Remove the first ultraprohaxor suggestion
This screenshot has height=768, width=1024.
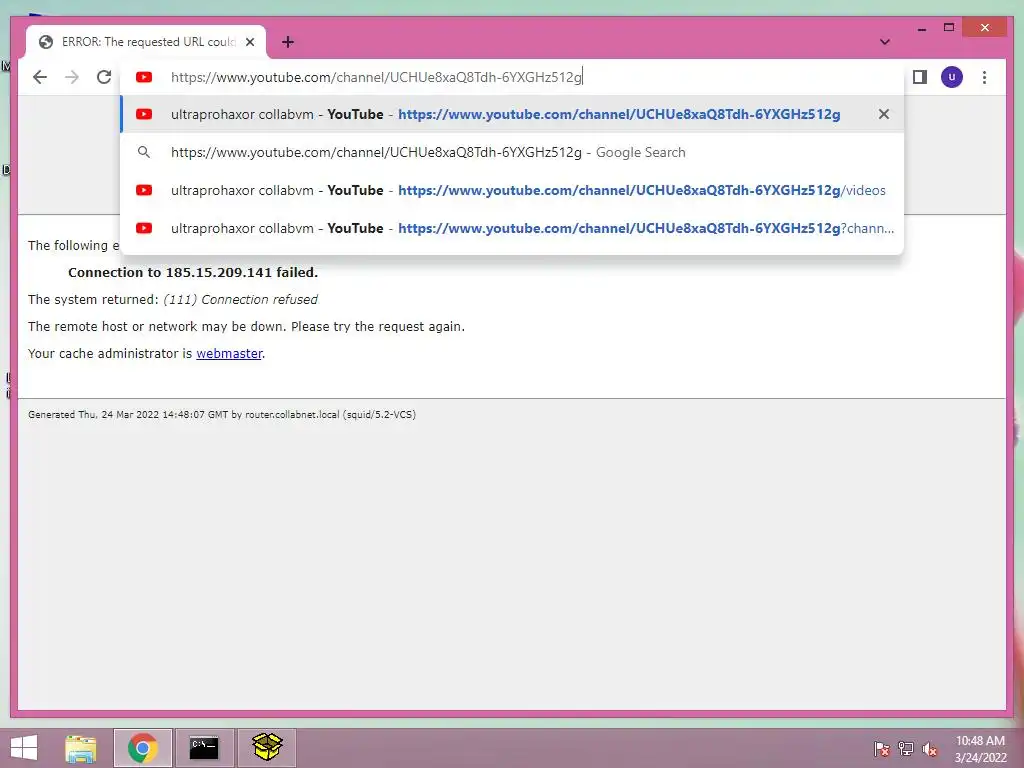(x=884, y=114)
